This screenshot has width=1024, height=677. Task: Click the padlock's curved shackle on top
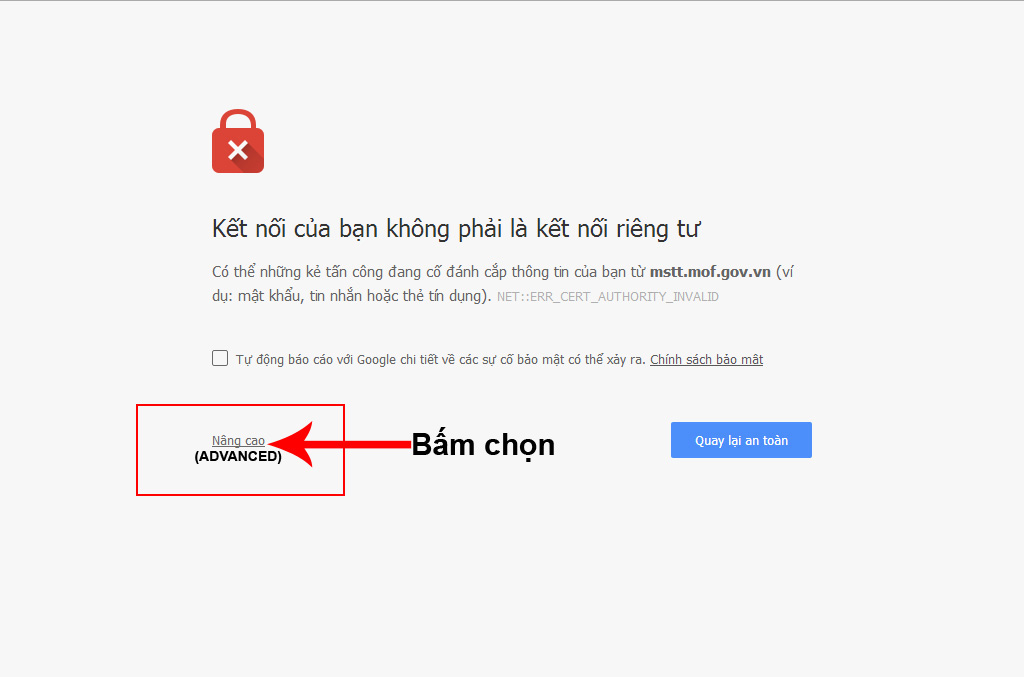238,119
